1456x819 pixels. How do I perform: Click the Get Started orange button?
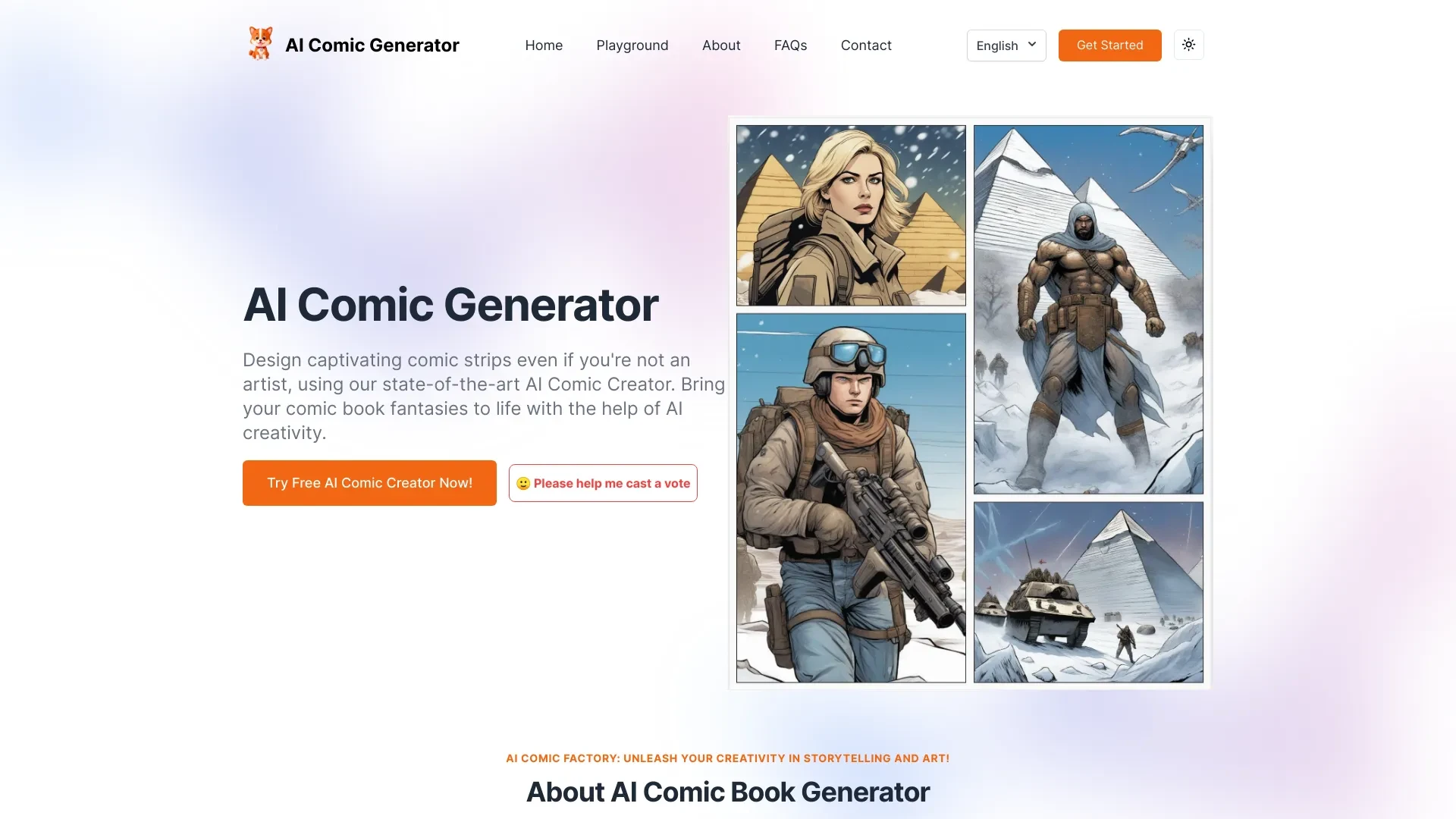1109,45
